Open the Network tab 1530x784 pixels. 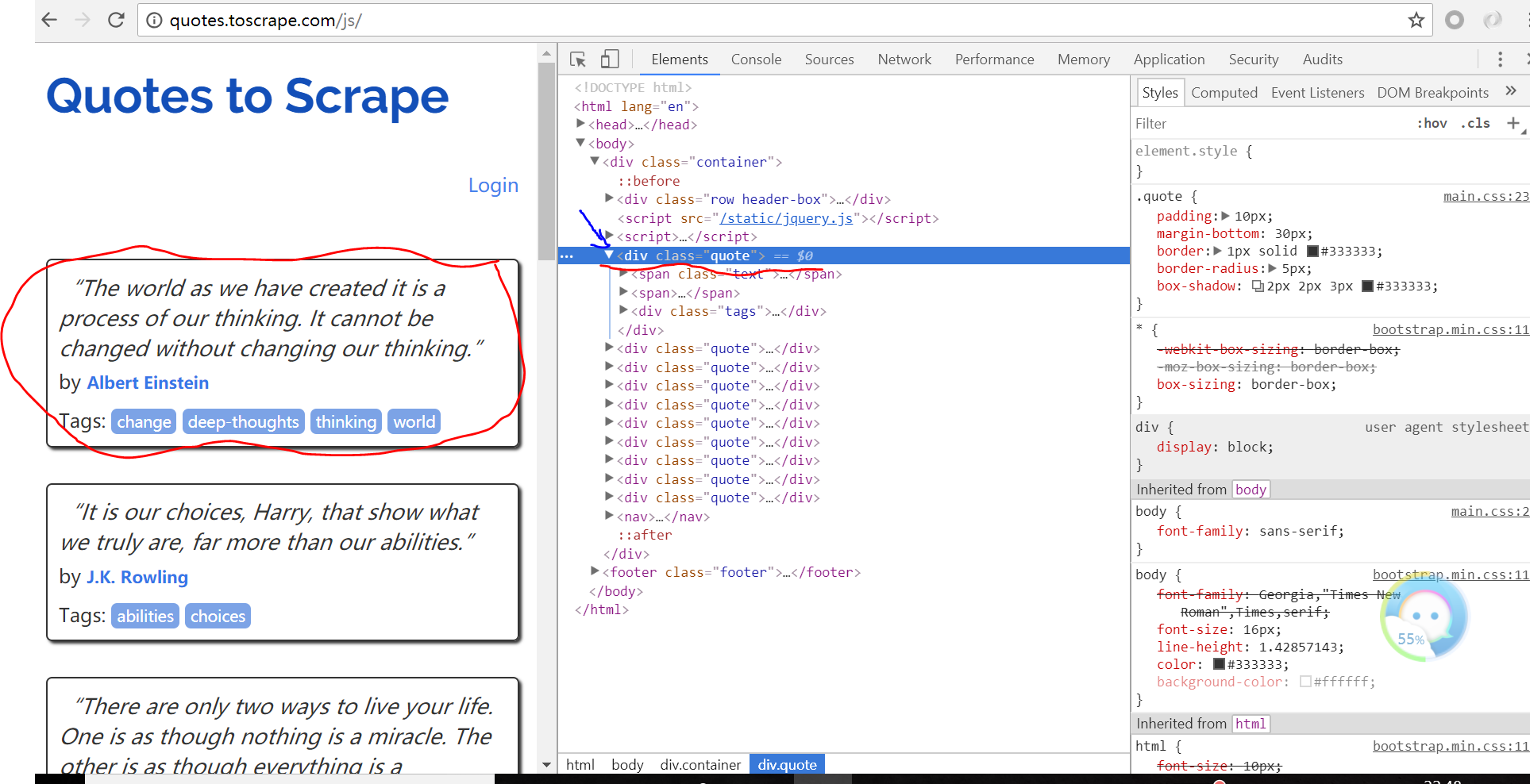[x=904, y=60]
